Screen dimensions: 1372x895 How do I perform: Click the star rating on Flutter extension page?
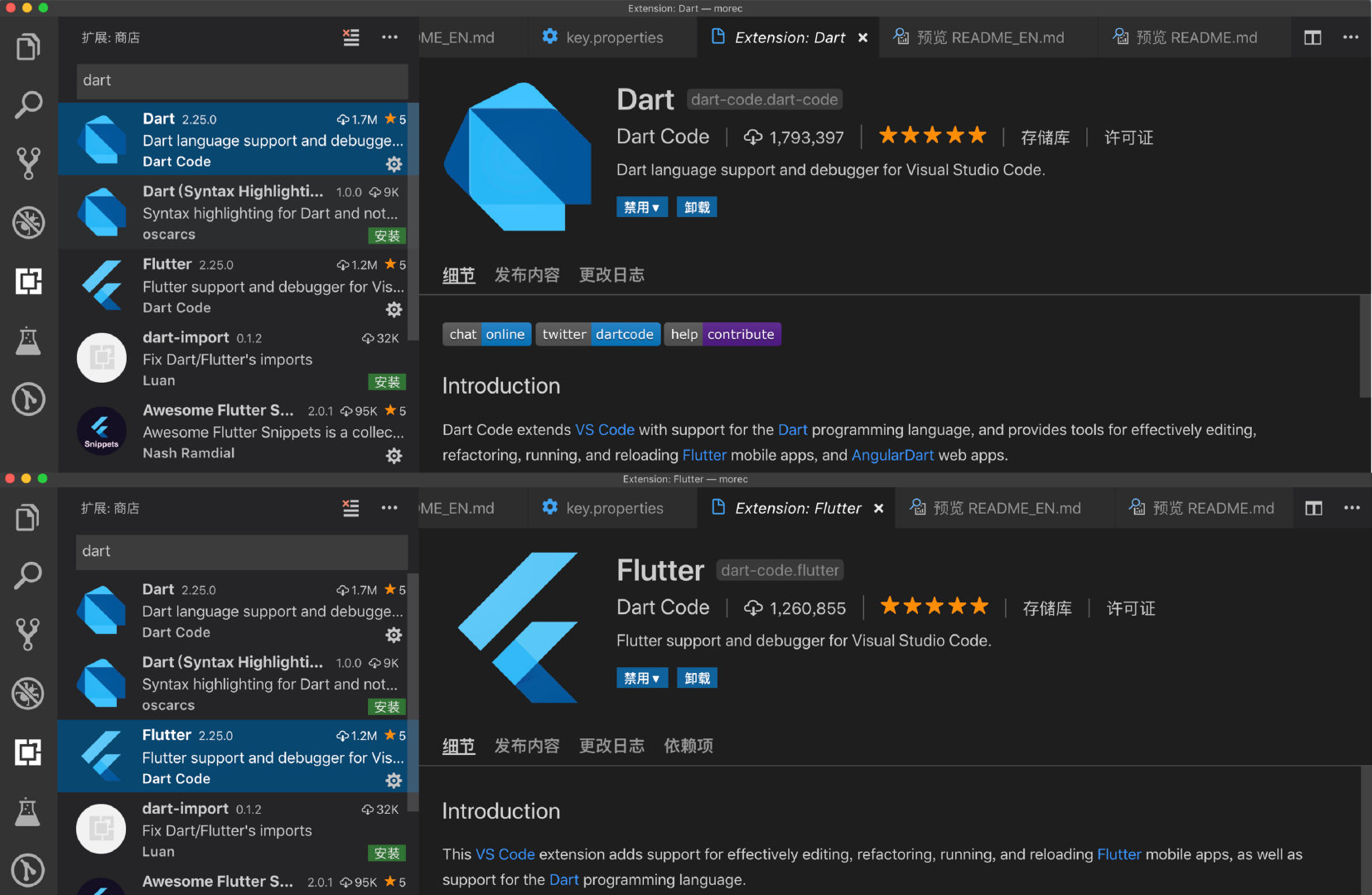(x=934, y=606)
